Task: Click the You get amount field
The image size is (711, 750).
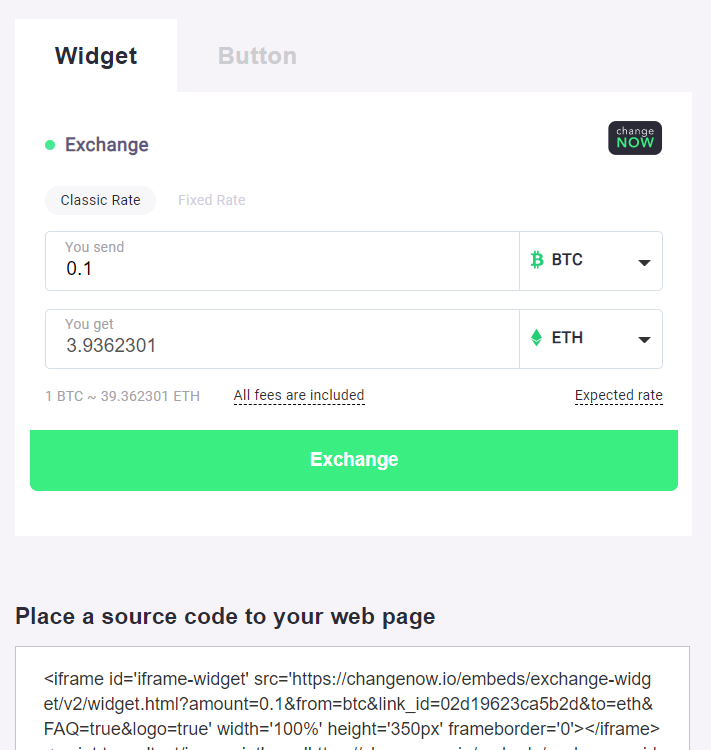Action: pos(282,339)
